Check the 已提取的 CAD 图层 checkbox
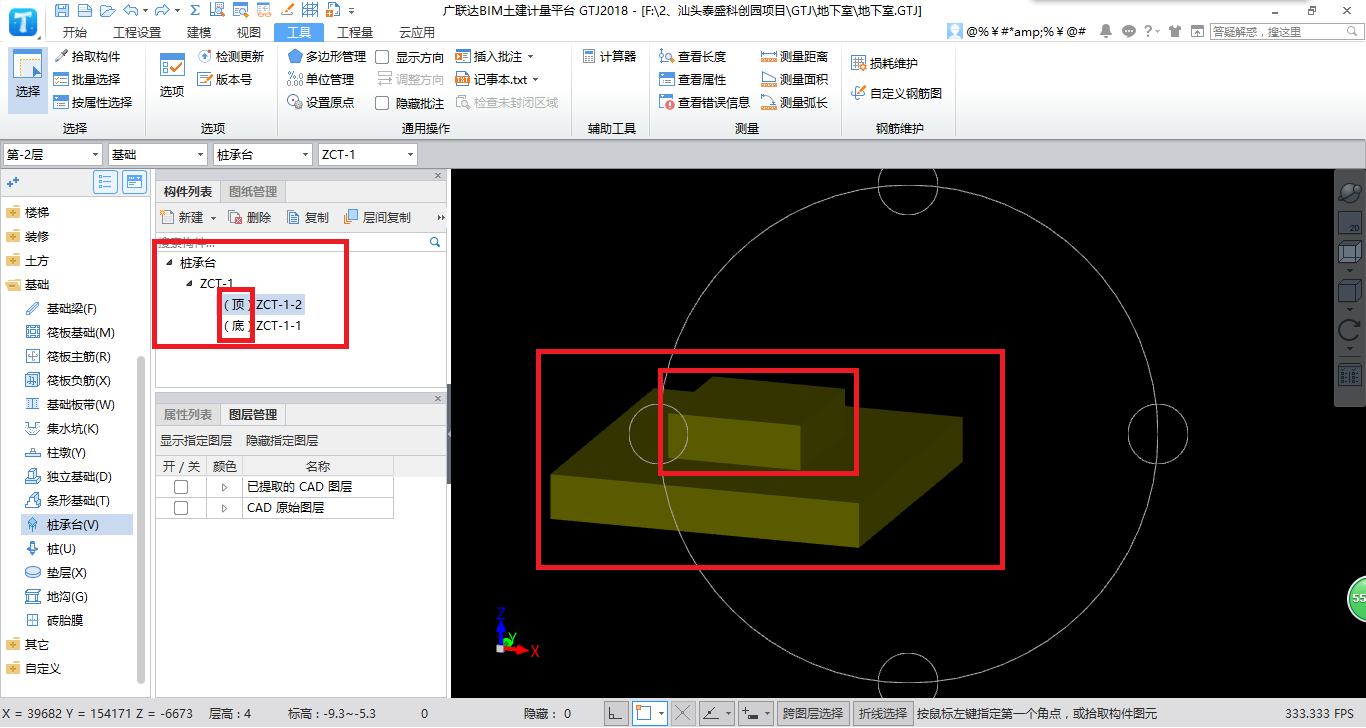This screenshot has height=728, width=1366. coord(181,487)
